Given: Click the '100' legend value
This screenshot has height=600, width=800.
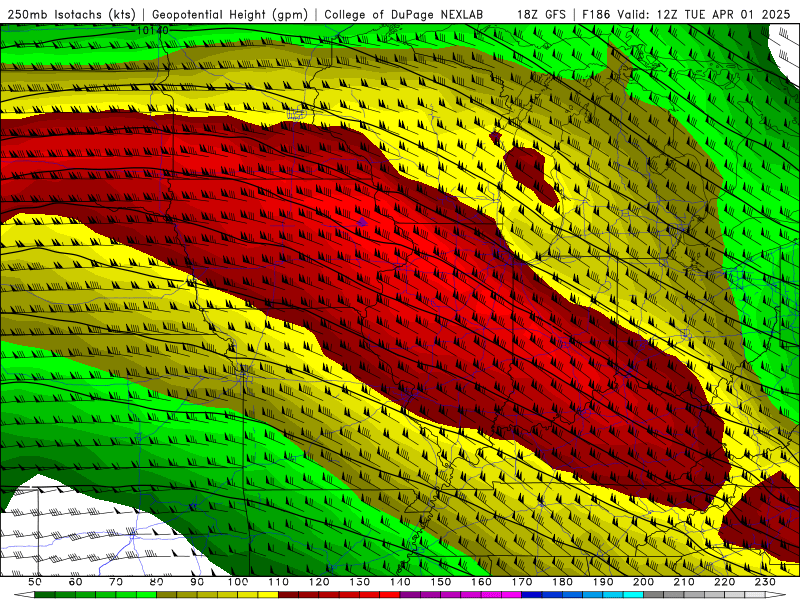Looking at the screenshot, I should click(x=238, y=582).
